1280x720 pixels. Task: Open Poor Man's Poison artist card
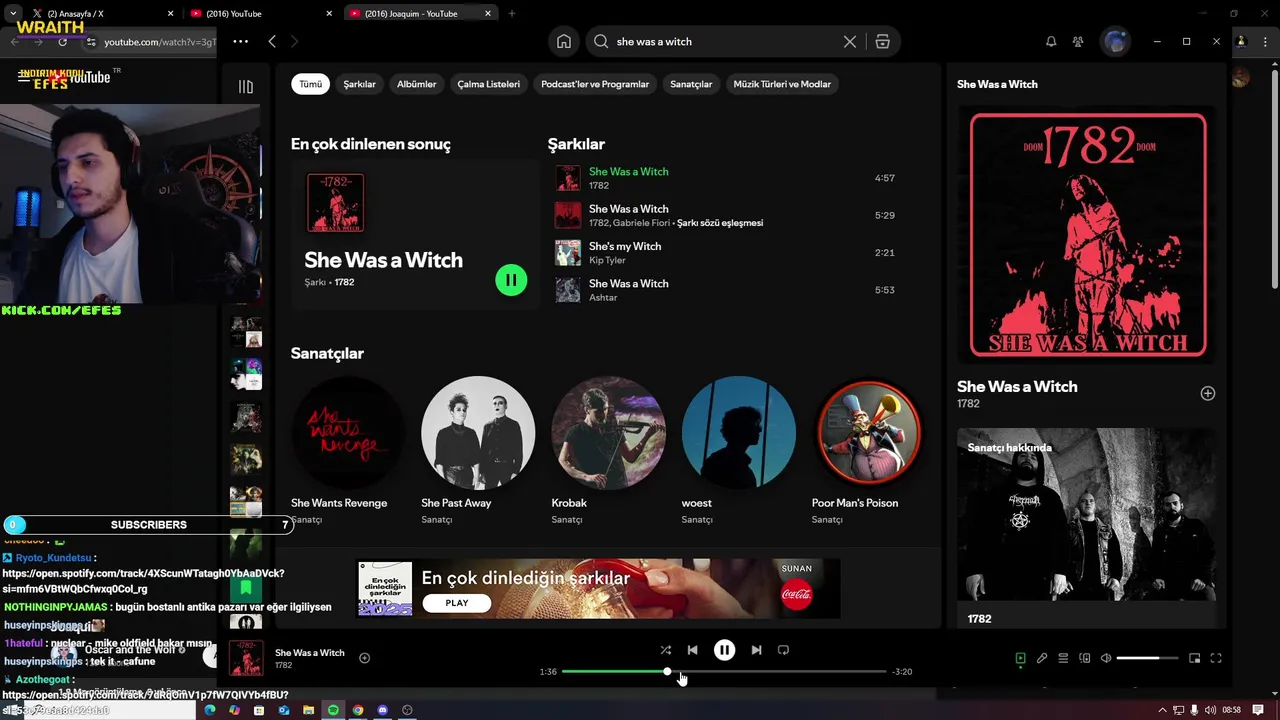(x=868, y=450)
